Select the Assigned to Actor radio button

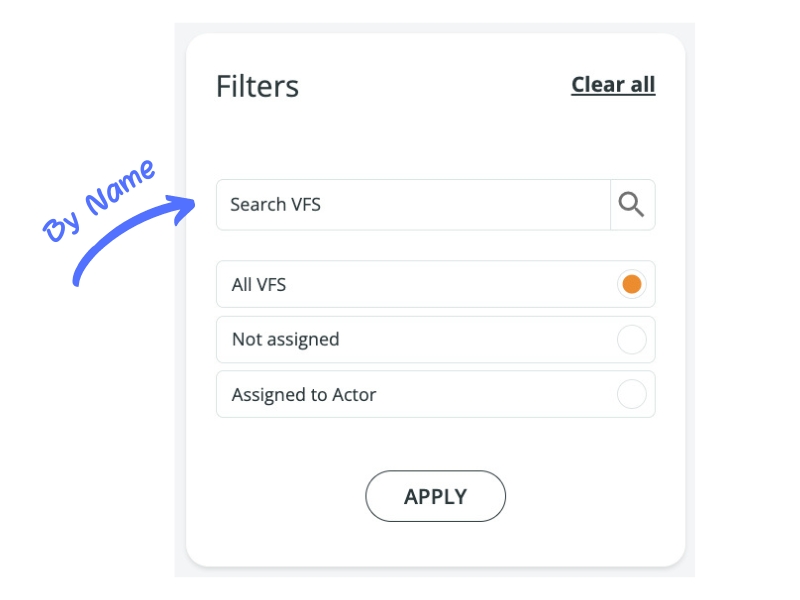(631, 395)
